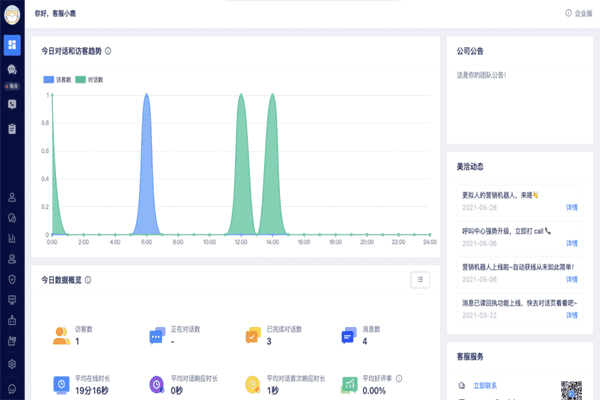Click the info icon beside 今日数据概览

pos(88,280)
